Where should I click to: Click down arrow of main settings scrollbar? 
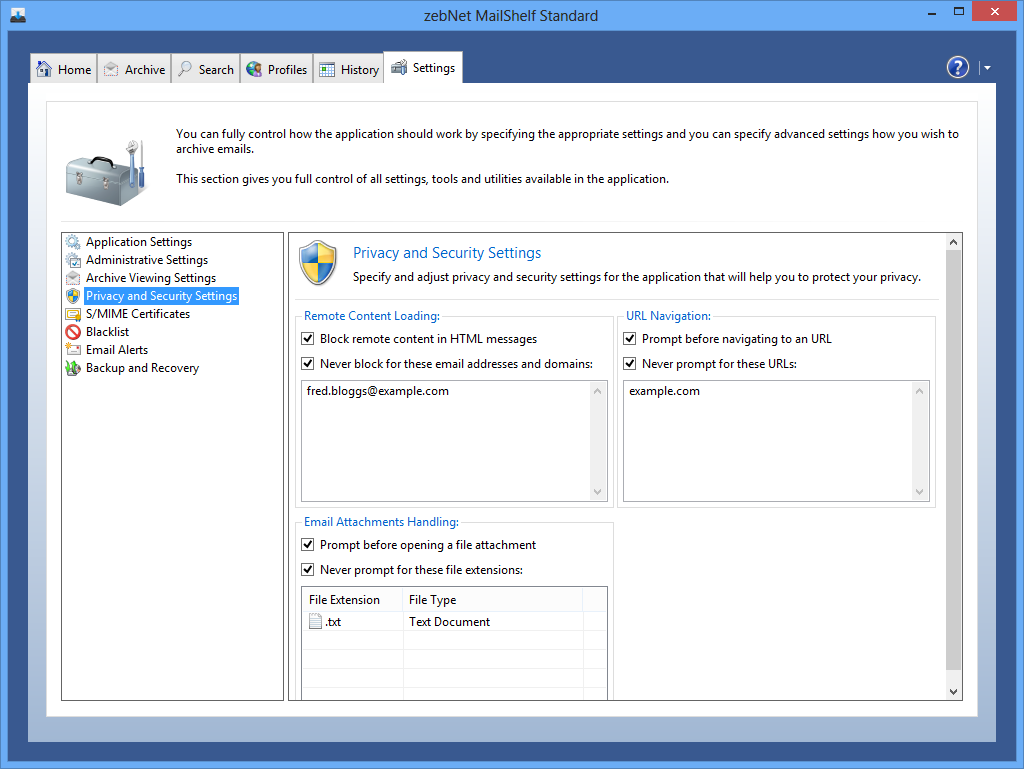(x=953, y=691)
